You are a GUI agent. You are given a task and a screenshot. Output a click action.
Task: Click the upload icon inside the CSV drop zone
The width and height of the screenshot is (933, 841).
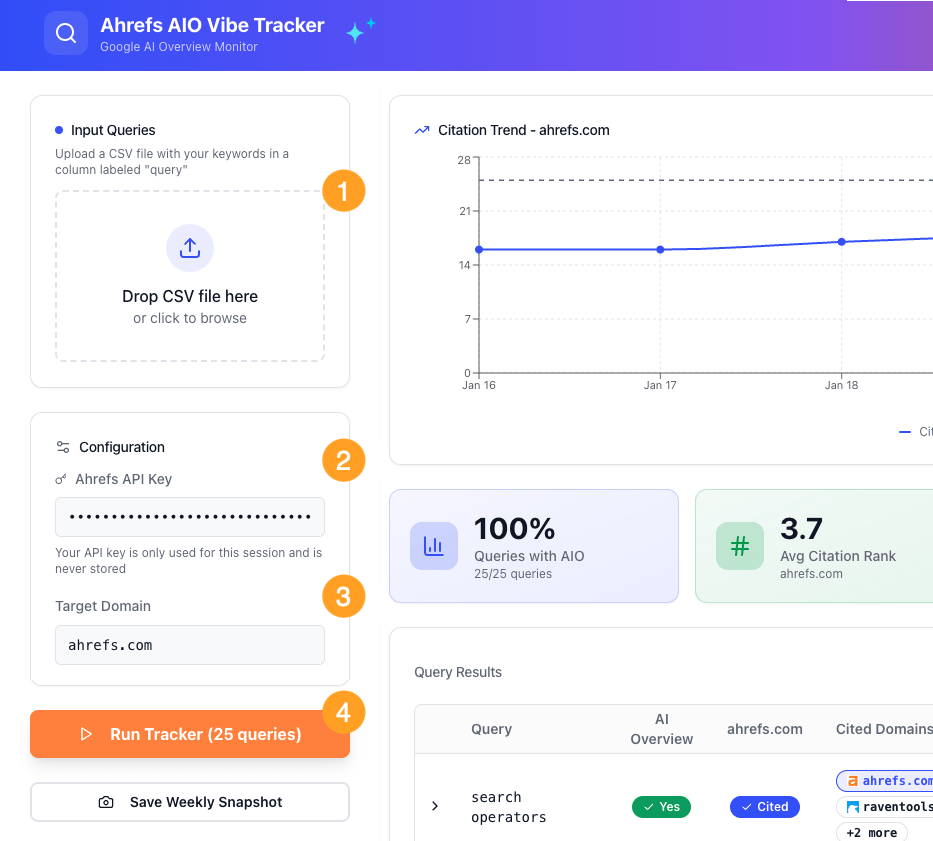[x=189, y=248]
